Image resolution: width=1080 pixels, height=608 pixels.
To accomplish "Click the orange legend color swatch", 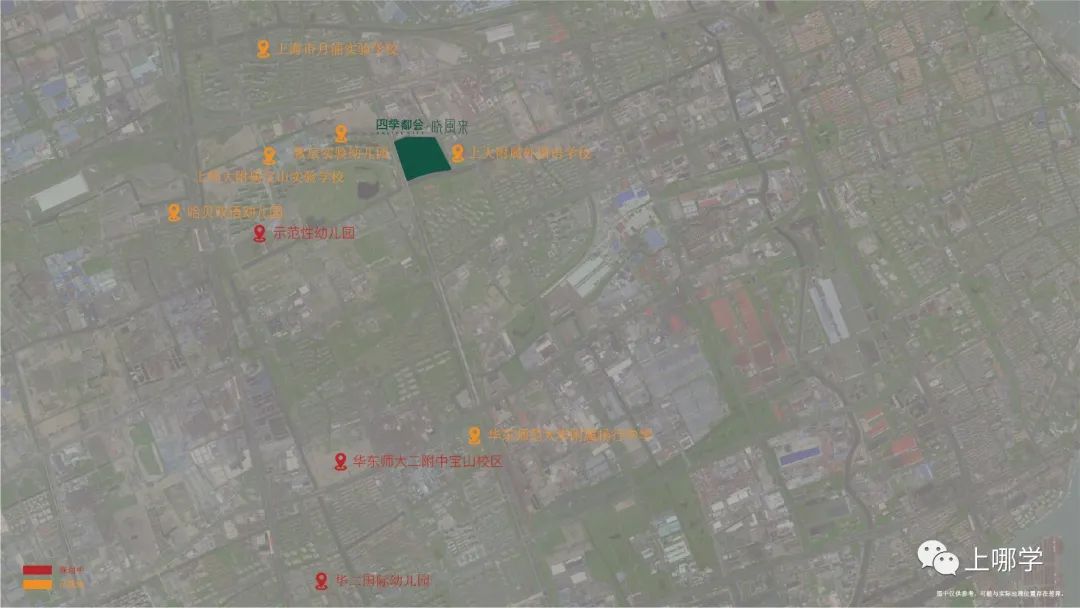I will [x=37, y=585].
